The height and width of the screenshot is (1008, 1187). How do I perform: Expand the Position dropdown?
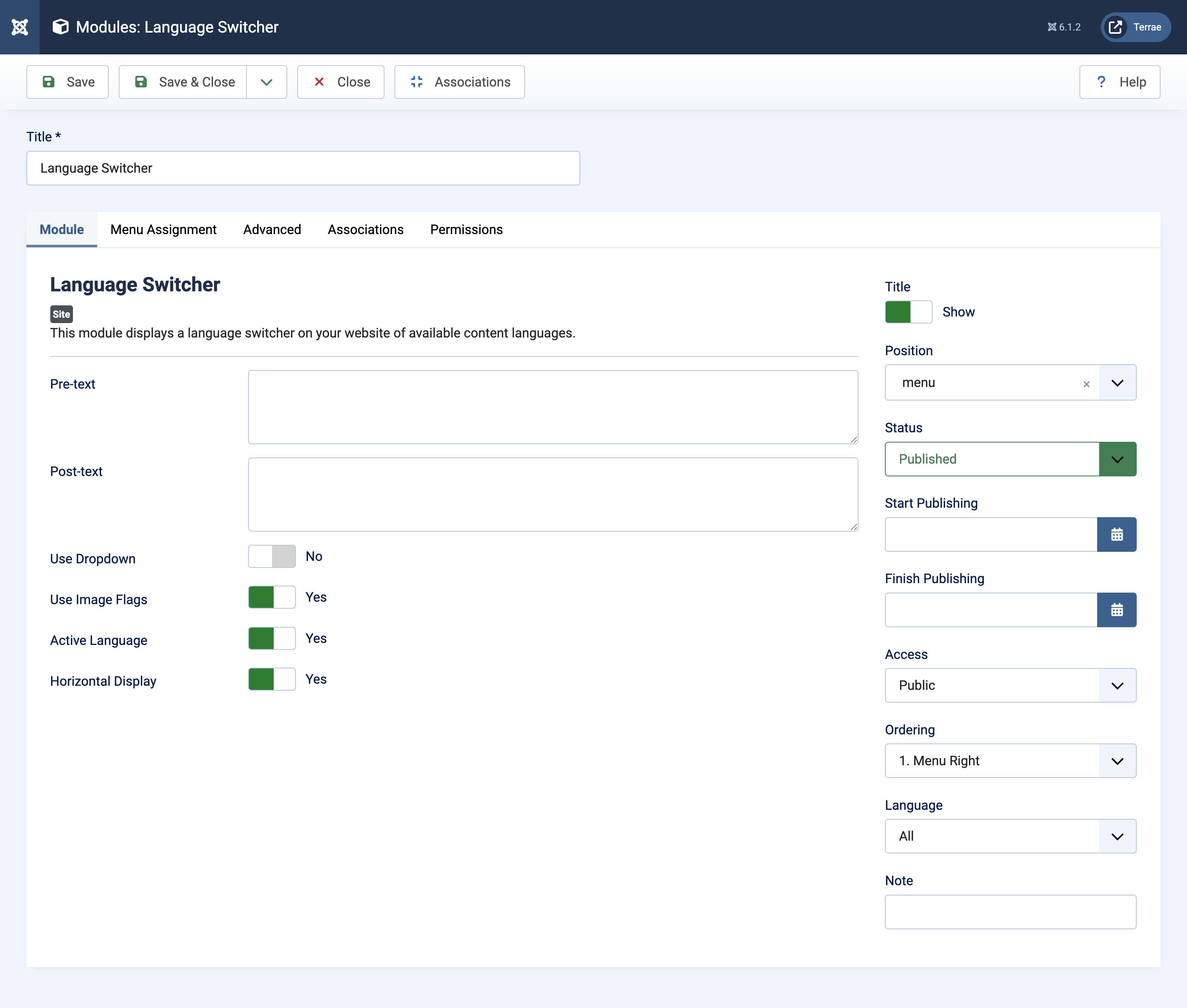point(1117,383)
